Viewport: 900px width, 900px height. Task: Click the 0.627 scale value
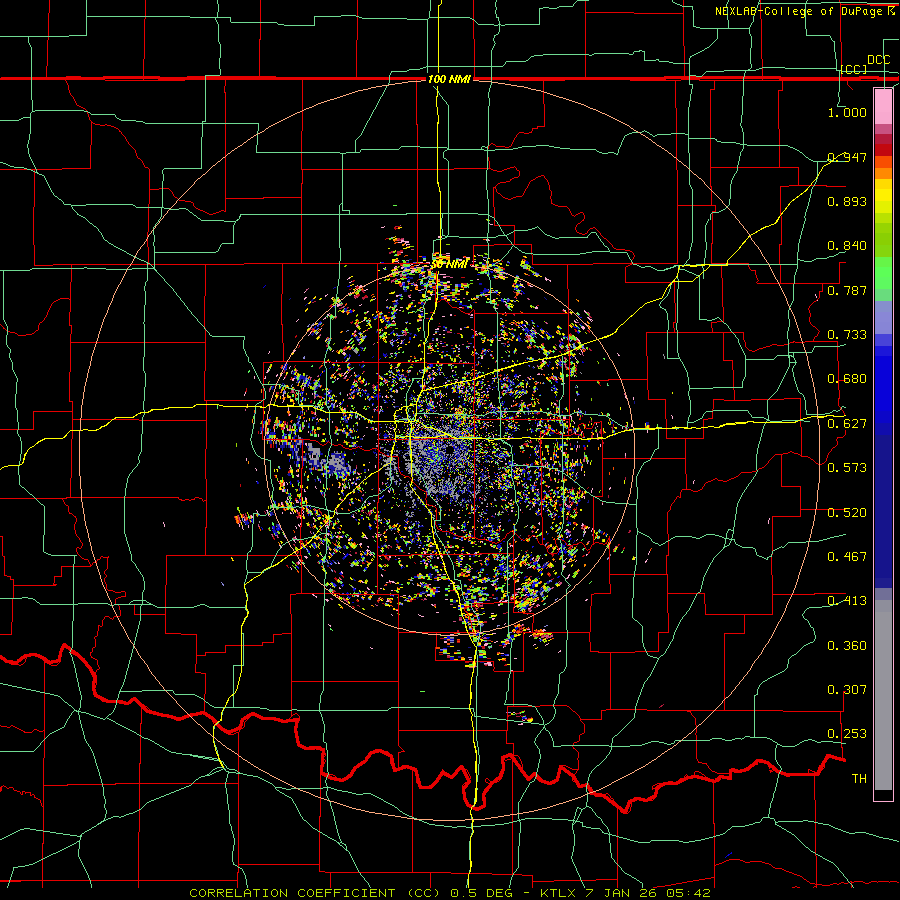[x=847, y=424]
